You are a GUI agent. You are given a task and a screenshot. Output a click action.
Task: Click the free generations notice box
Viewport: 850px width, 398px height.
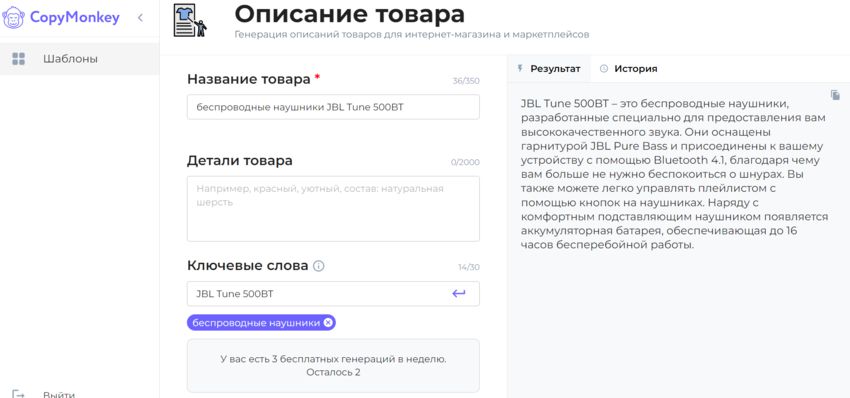pyautogui.click(x=333, y=365)
